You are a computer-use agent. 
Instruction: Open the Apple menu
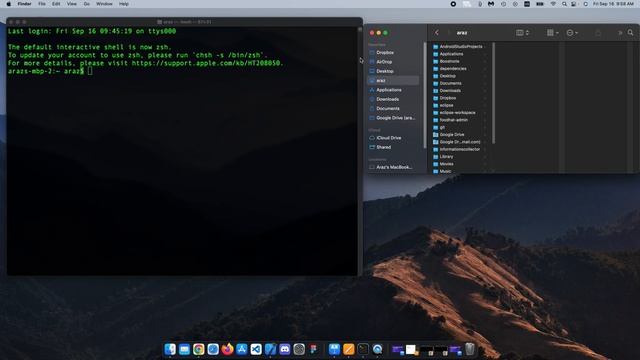(9, 4)
